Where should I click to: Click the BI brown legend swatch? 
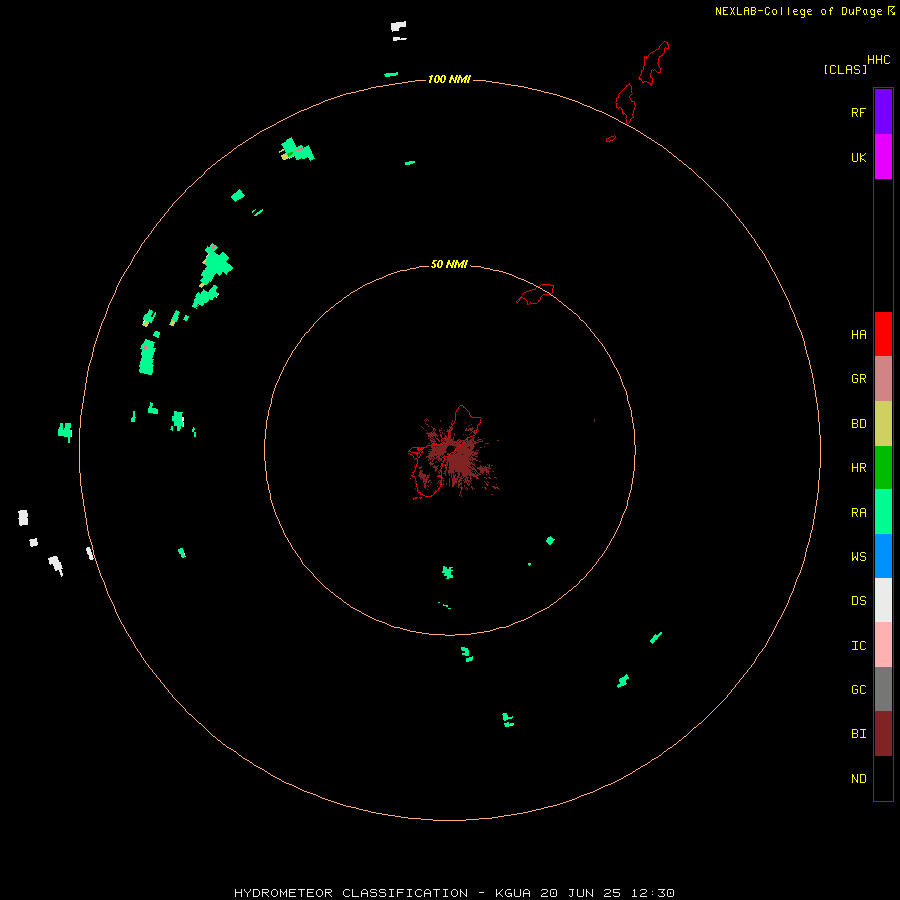[x=883, y=734]
